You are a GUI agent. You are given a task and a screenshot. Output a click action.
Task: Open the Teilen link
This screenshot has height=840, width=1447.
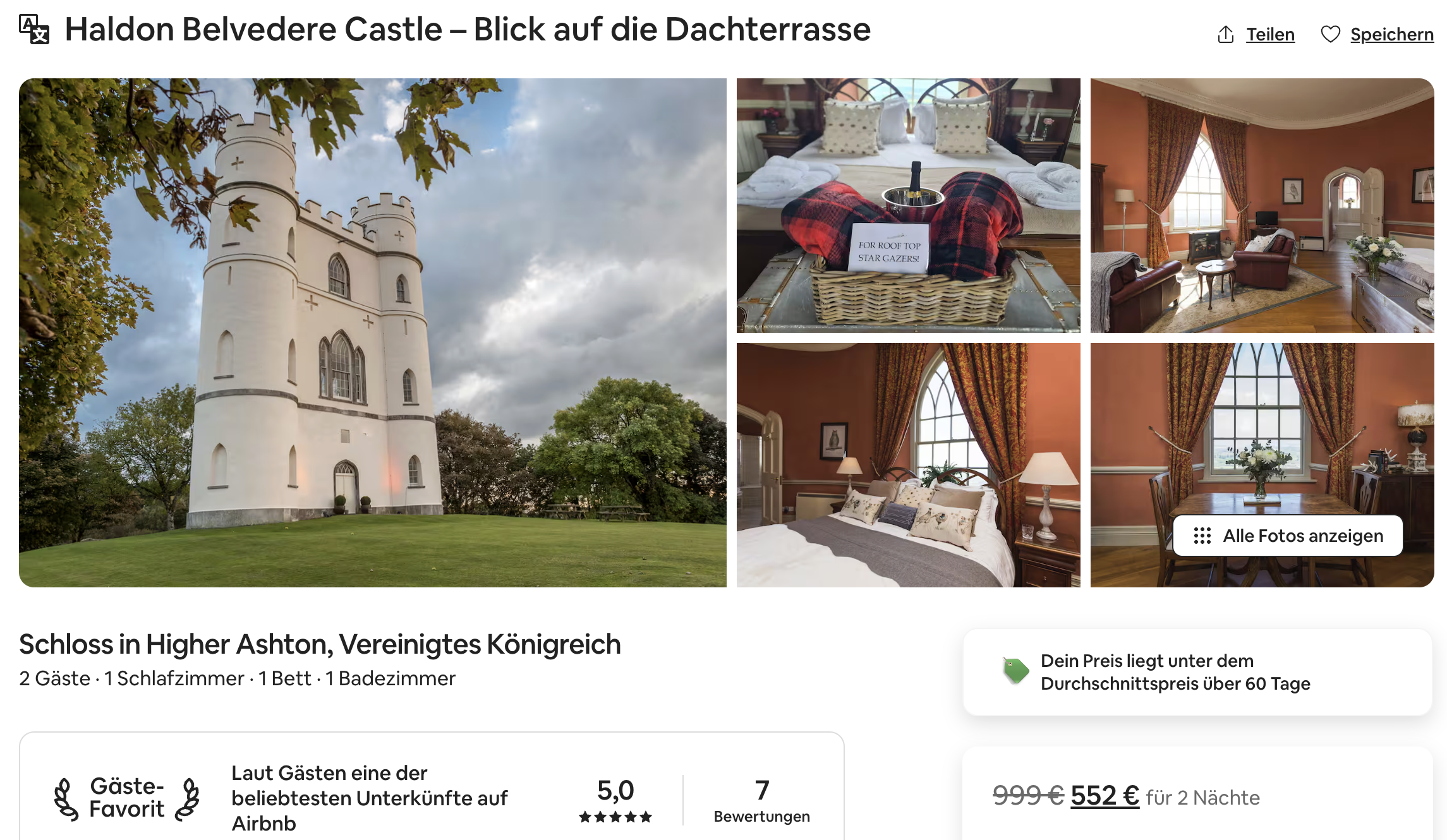(1270, 34)
